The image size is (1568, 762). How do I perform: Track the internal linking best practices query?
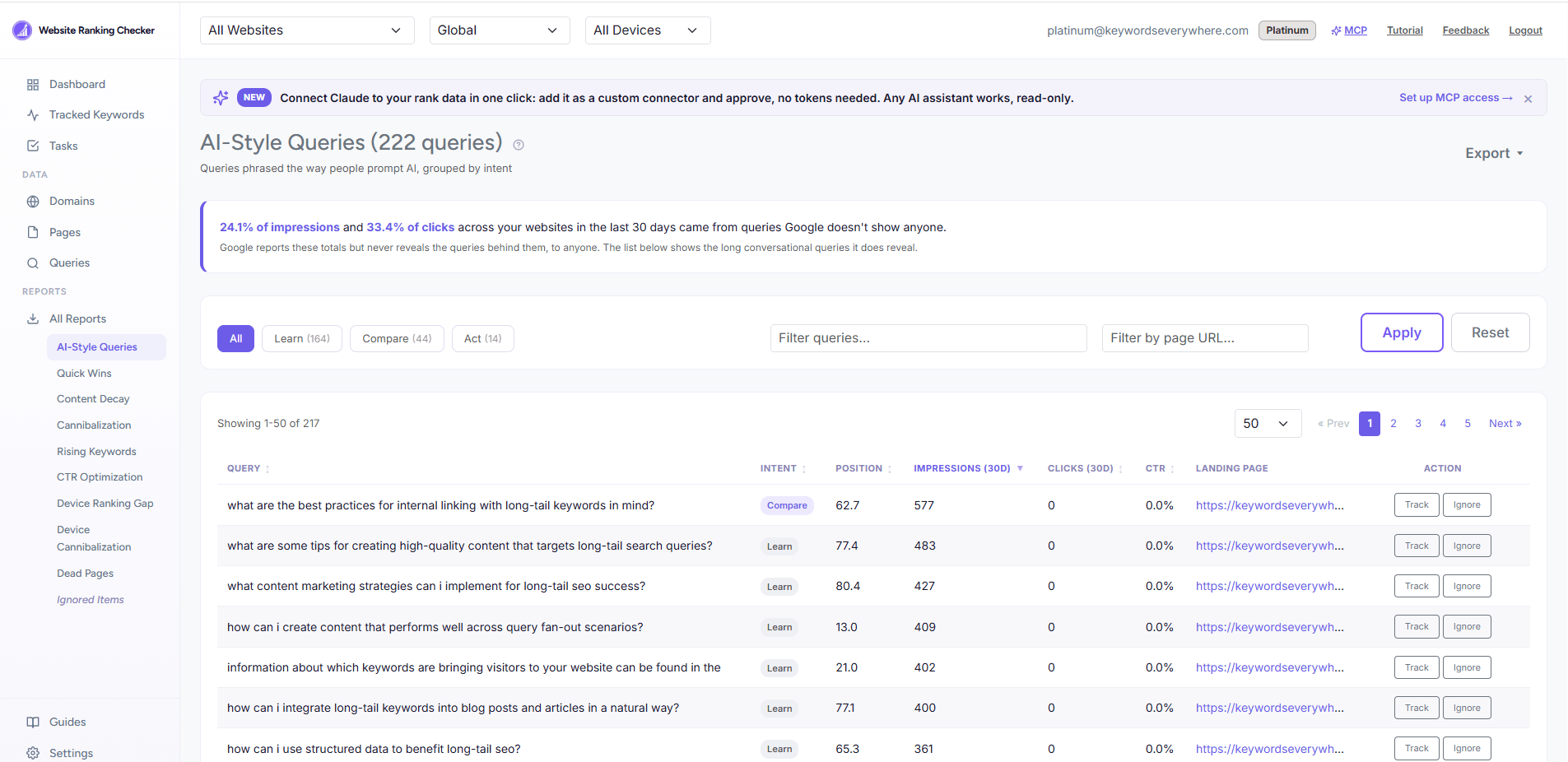click(1417, 505)
